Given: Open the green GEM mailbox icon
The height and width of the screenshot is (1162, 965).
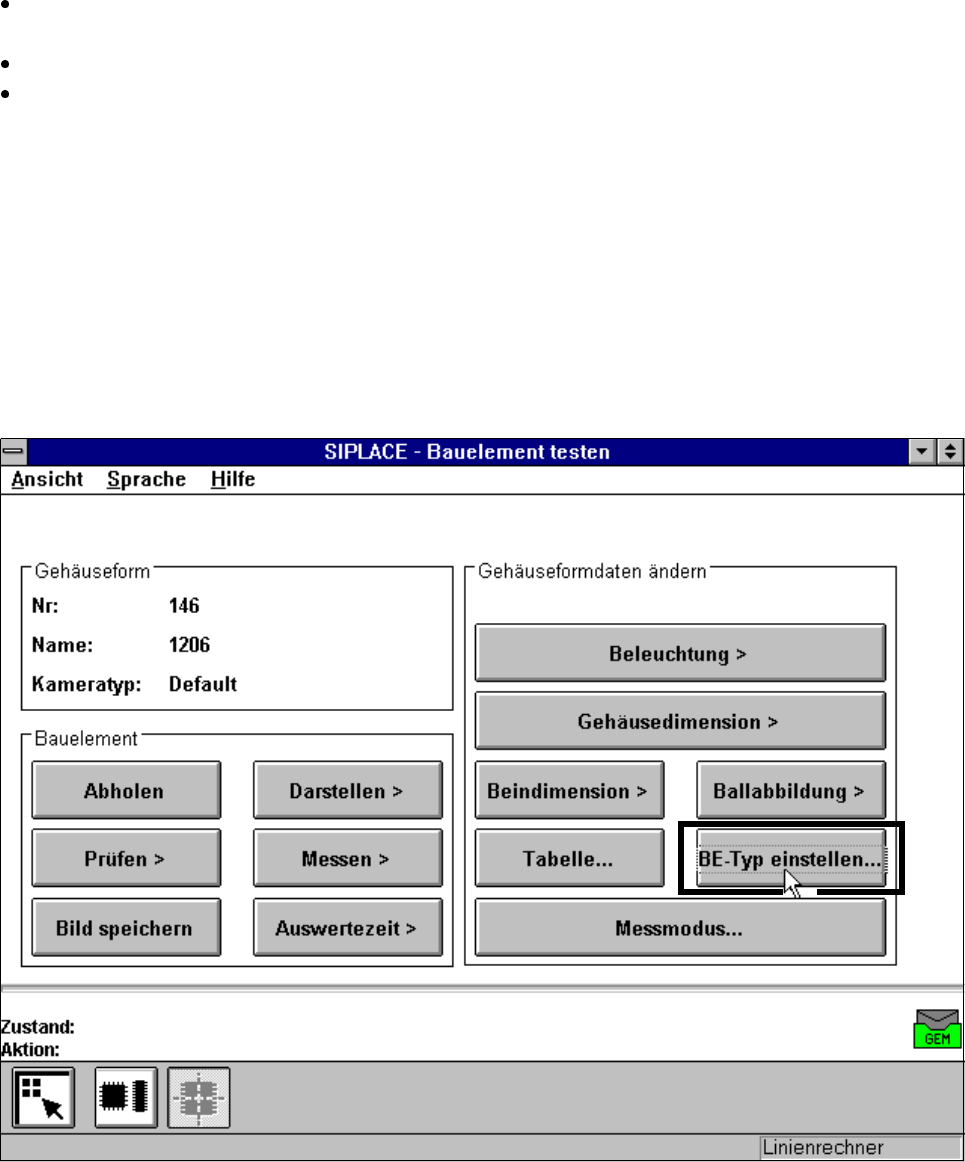Looking at the screenshot, I should [x=938, y=1029].
